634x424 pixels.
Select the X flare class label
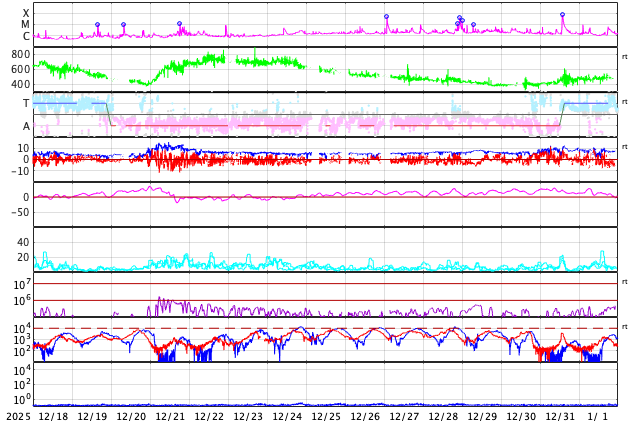(x=25, y=13)
